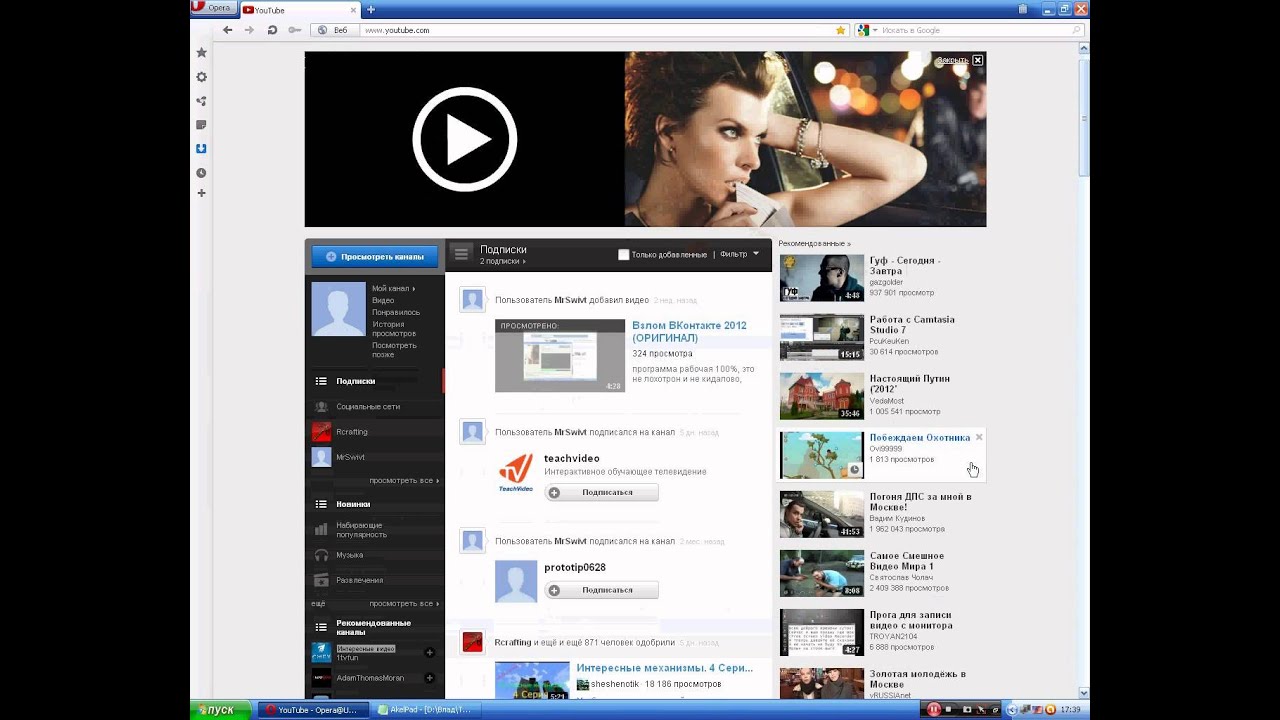Expand просмотреть все under Новинки
The image size is (1280, 720).
coord(403,604)
